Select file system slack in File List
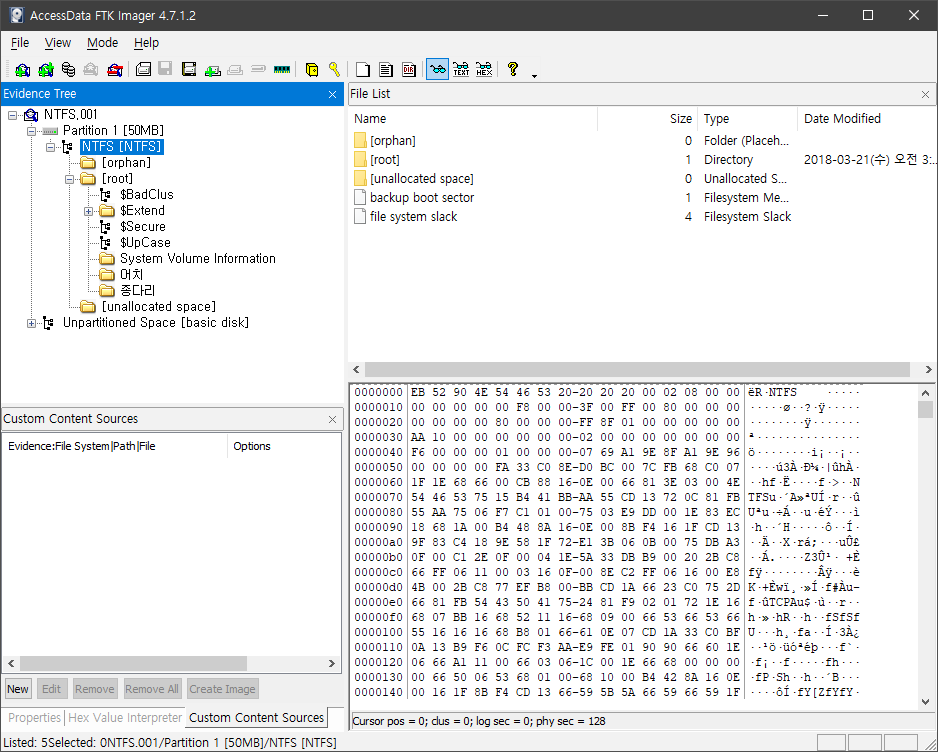The image size is (938, 752). tap(413, 217)
